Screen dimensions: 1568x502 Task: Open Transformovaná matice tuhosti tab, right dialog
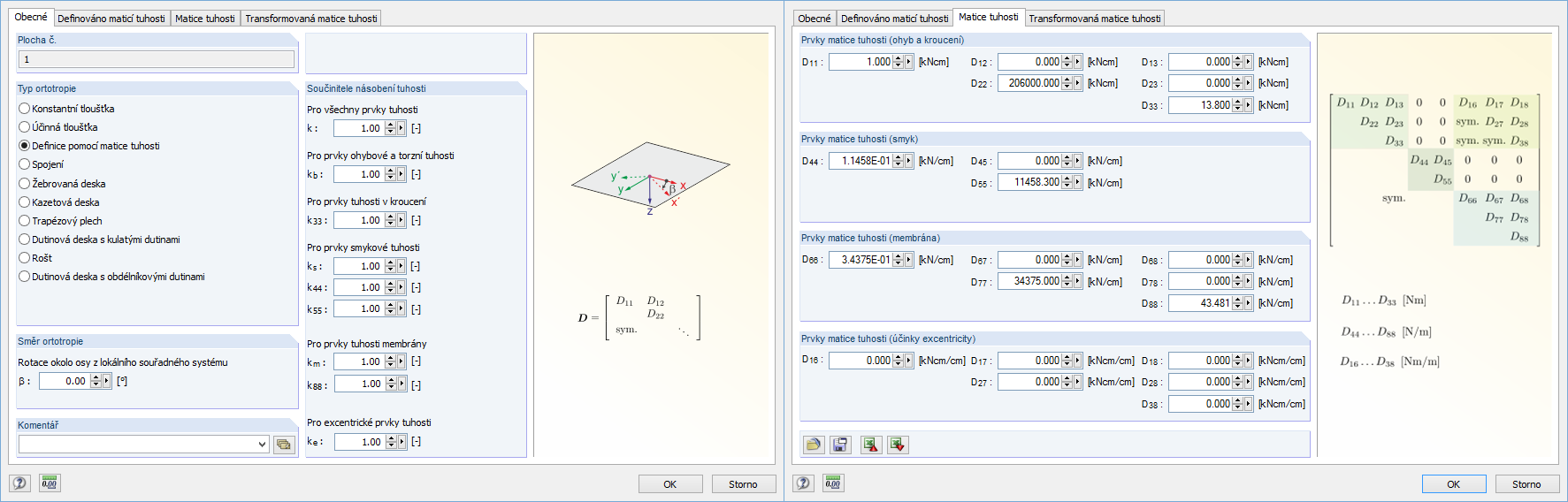[1095, 19]
